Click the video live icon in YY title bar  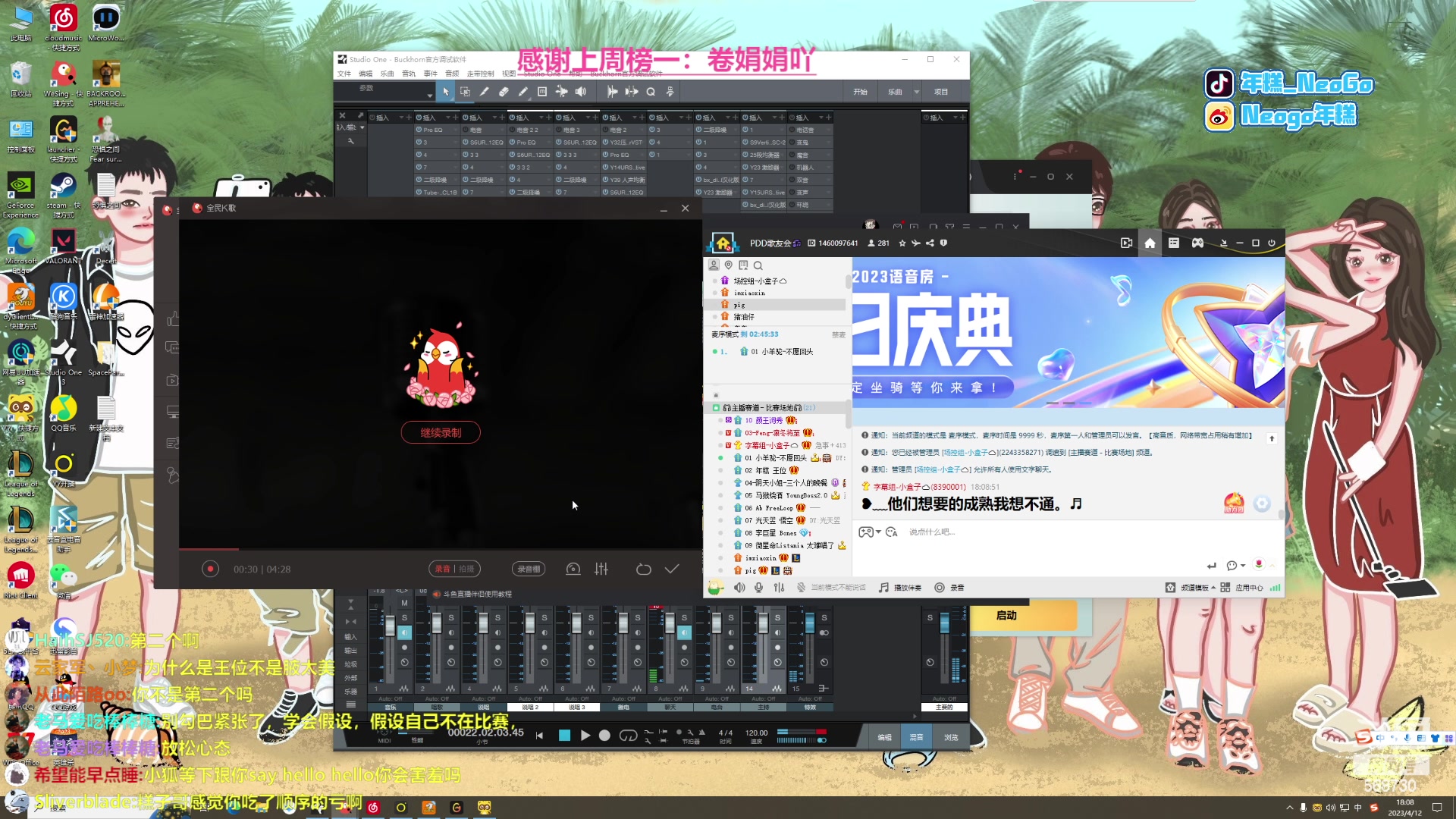(x=1126, y=243)
